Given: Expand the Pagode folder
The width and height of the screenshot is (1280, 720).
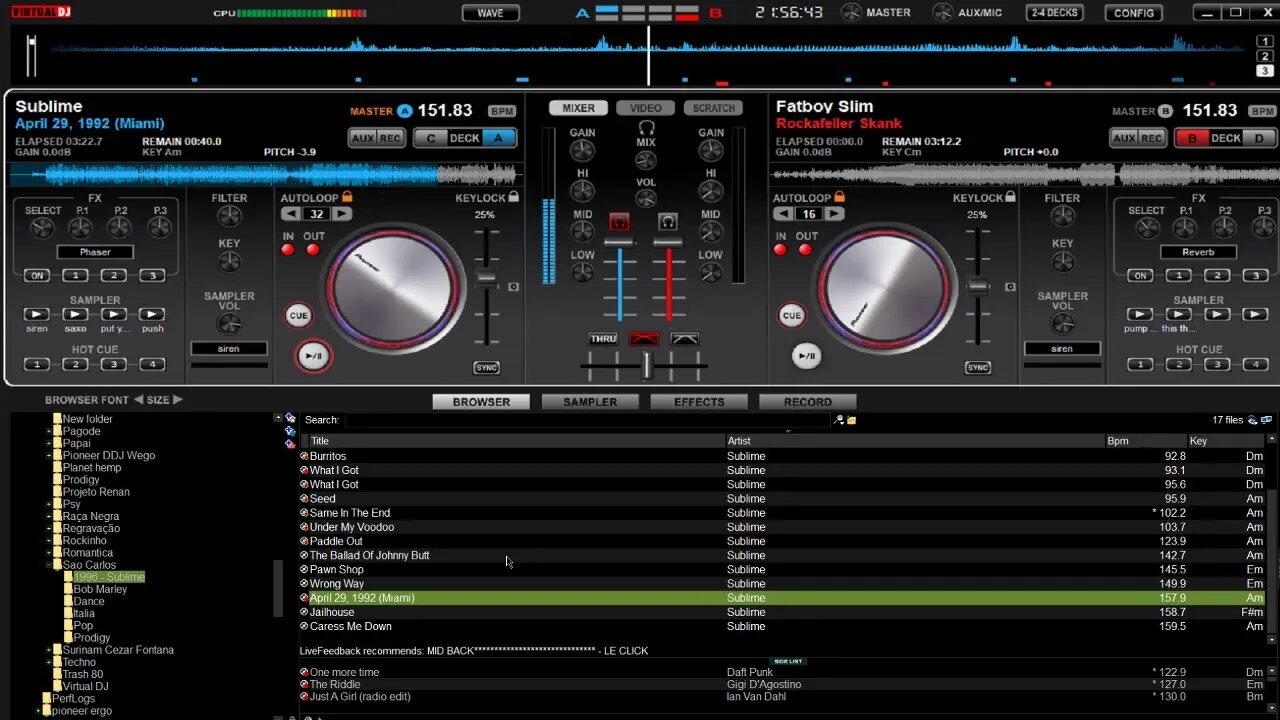Looking at the screenshot, I should [x=48, y=431].
